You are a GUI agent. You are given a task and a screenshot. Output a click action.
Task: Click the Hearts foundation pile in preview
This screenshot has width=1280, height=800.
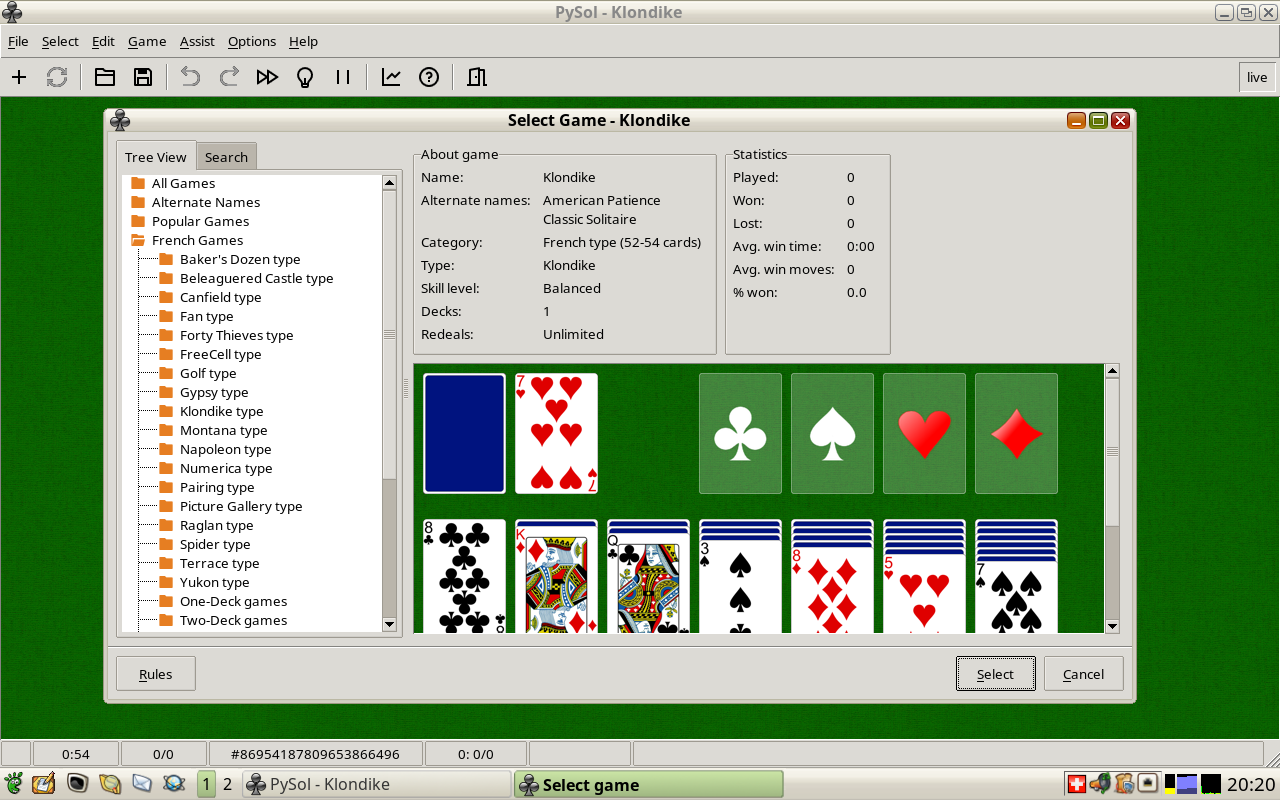[x=924, y=433]
